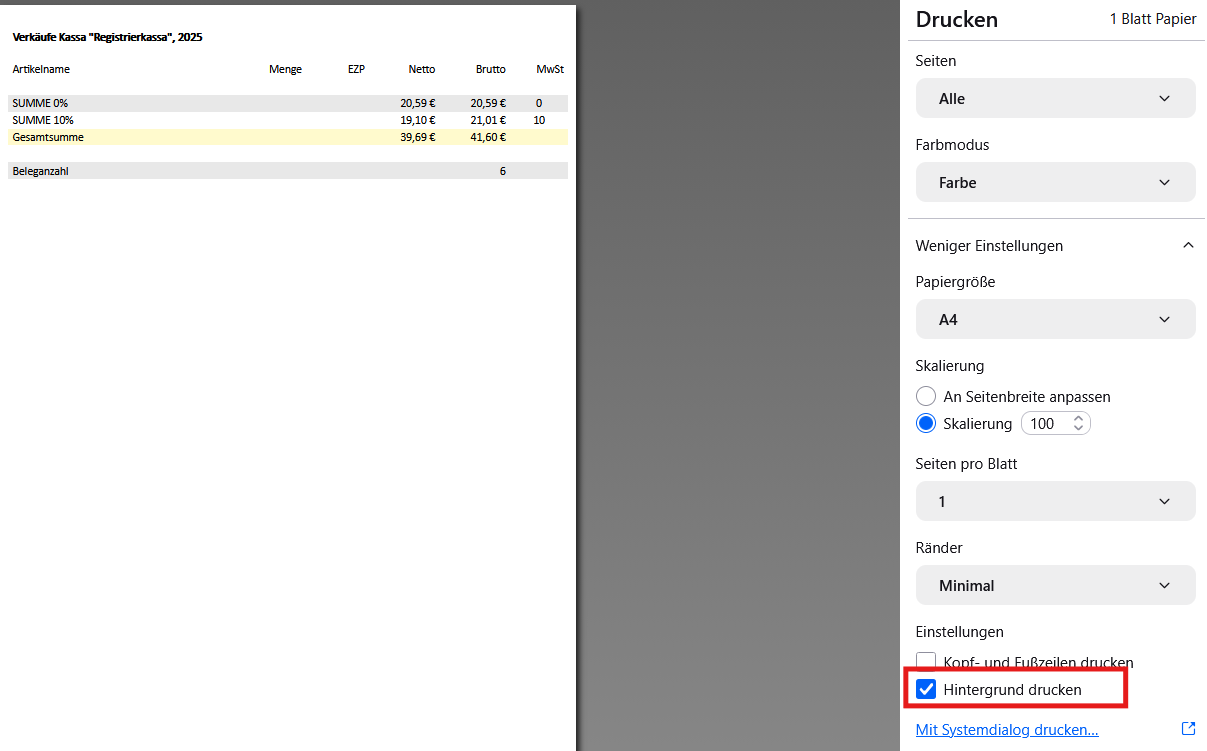The width and height of the screenshot is (1207, 751).
Task: Open the Farbmodus dropdown set to Farbe
Action: click(1055, 183)
